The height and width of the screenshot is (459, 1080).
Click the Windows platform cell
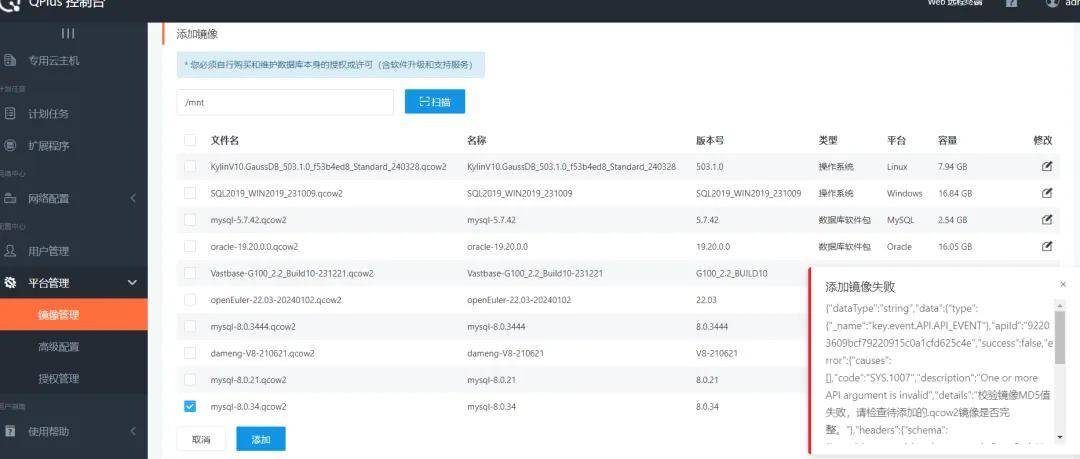pos(904,194)
